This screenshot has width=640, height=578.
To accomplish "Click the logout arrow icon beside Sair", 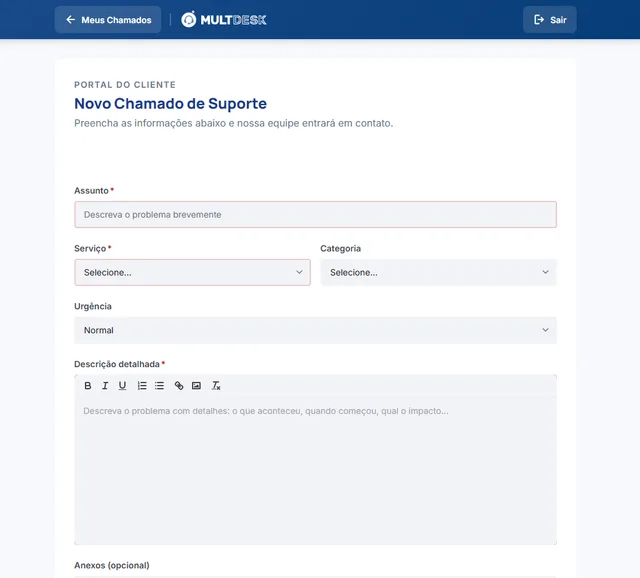I will (x=539, y=20).
